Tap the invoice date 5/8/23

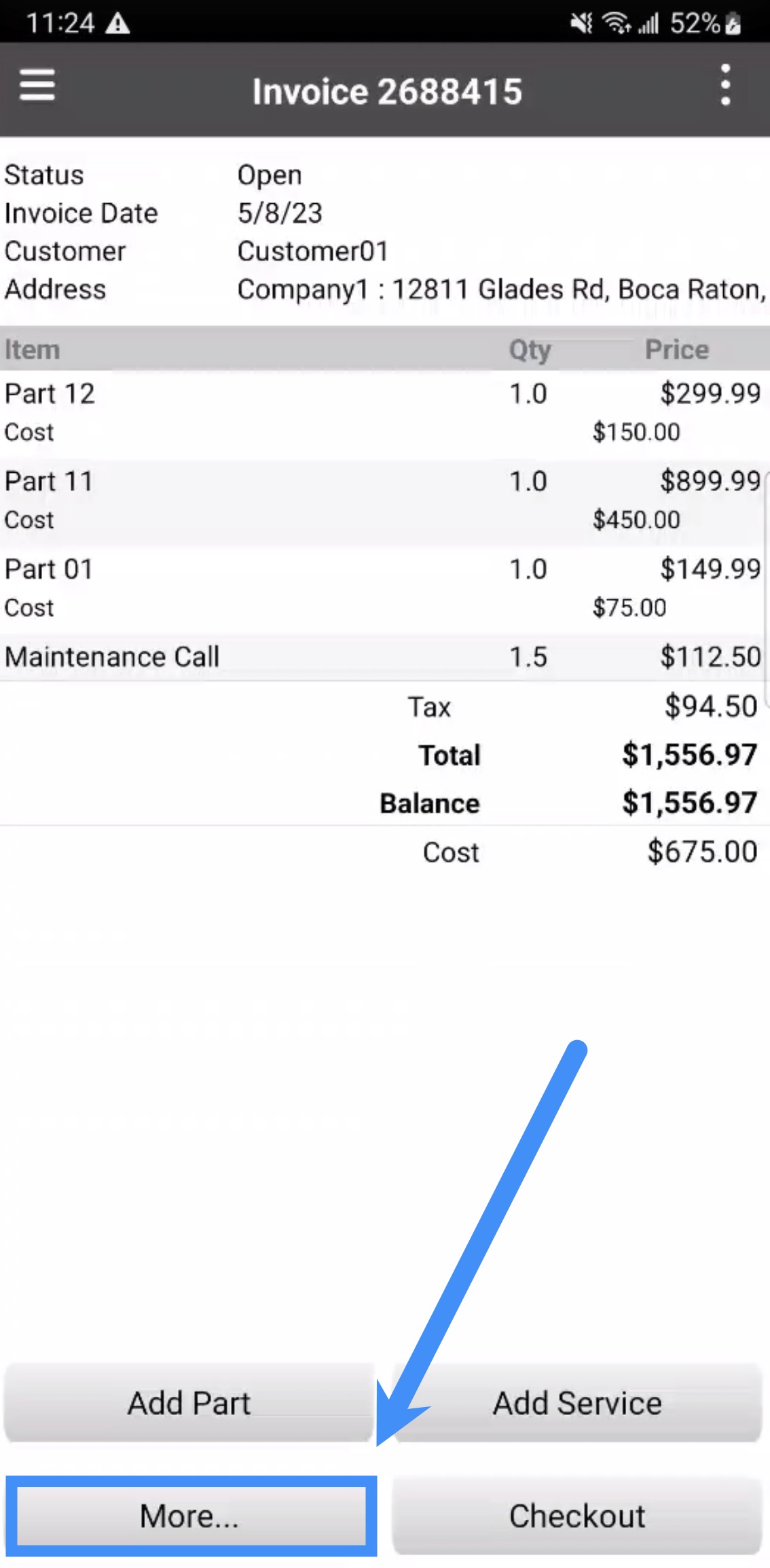tap(280, 213)
